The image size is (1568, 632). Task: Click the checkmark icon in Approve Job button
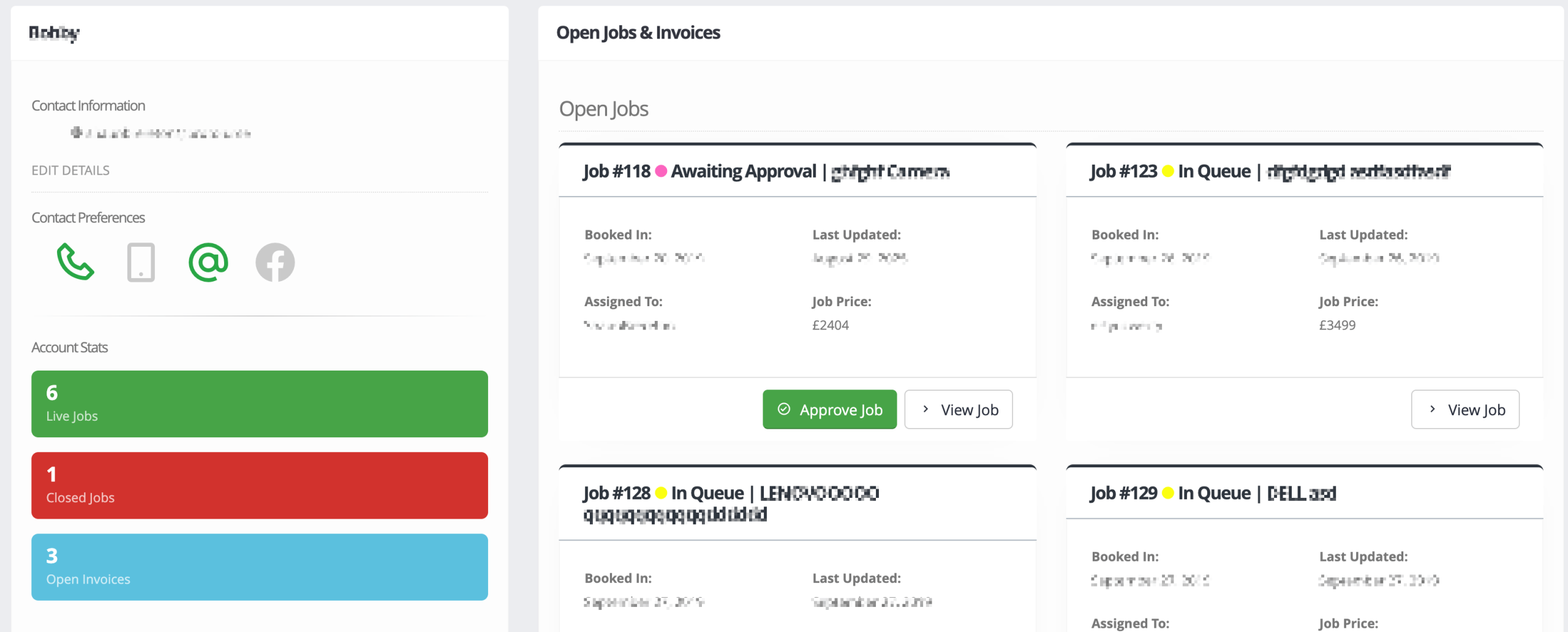pyautogui.click(x=784, y=409)
